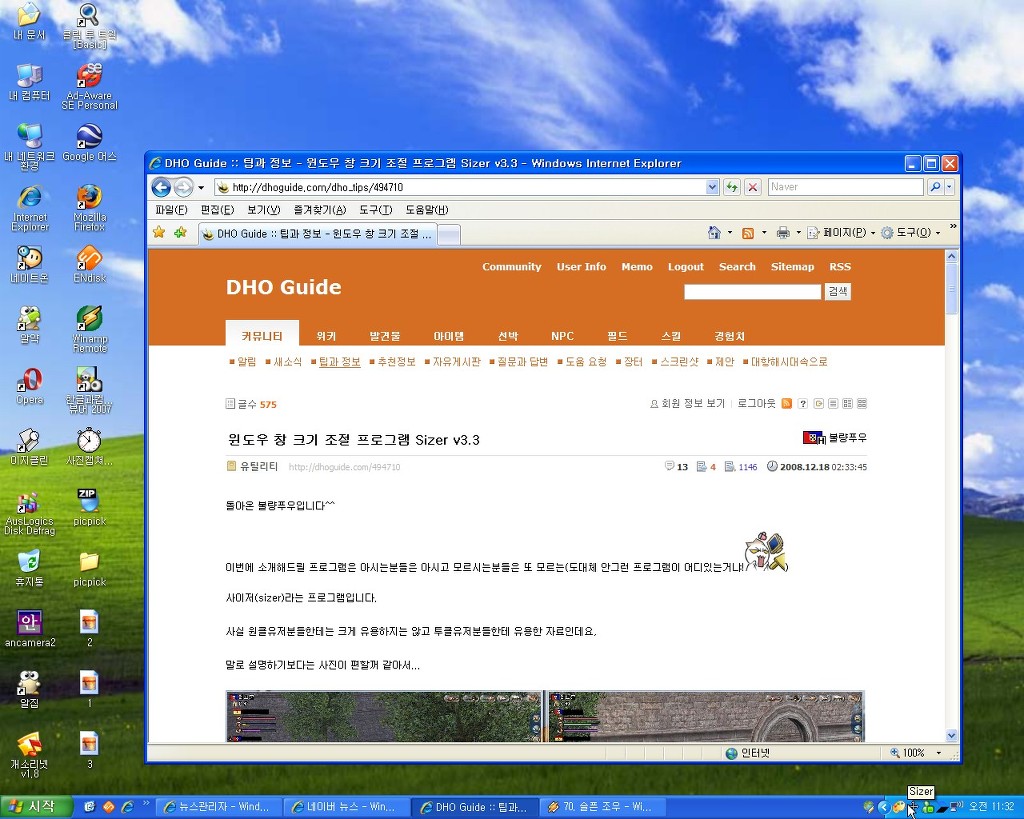Select the Winamp Remote desktop icon
Screen dimensions: 1024x819
(x=89, y=329)
